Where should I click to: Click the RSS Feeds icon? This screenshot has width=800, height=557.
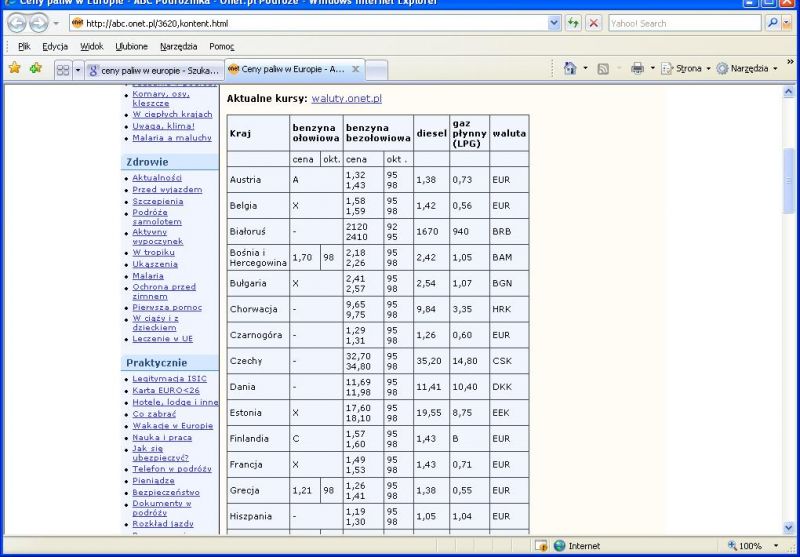603,68
